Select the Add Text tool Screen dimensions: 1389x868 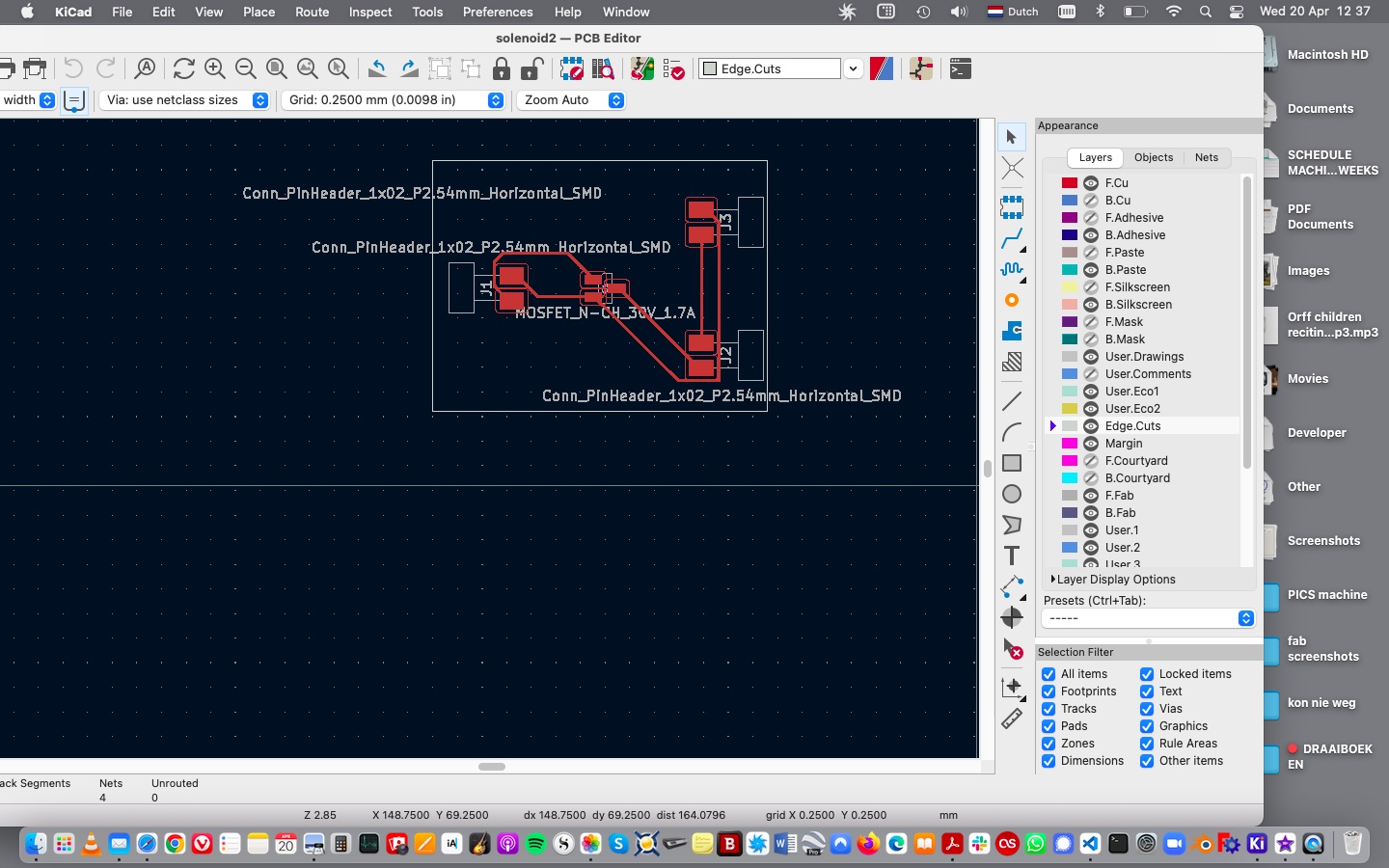[x=1012, y=556]
